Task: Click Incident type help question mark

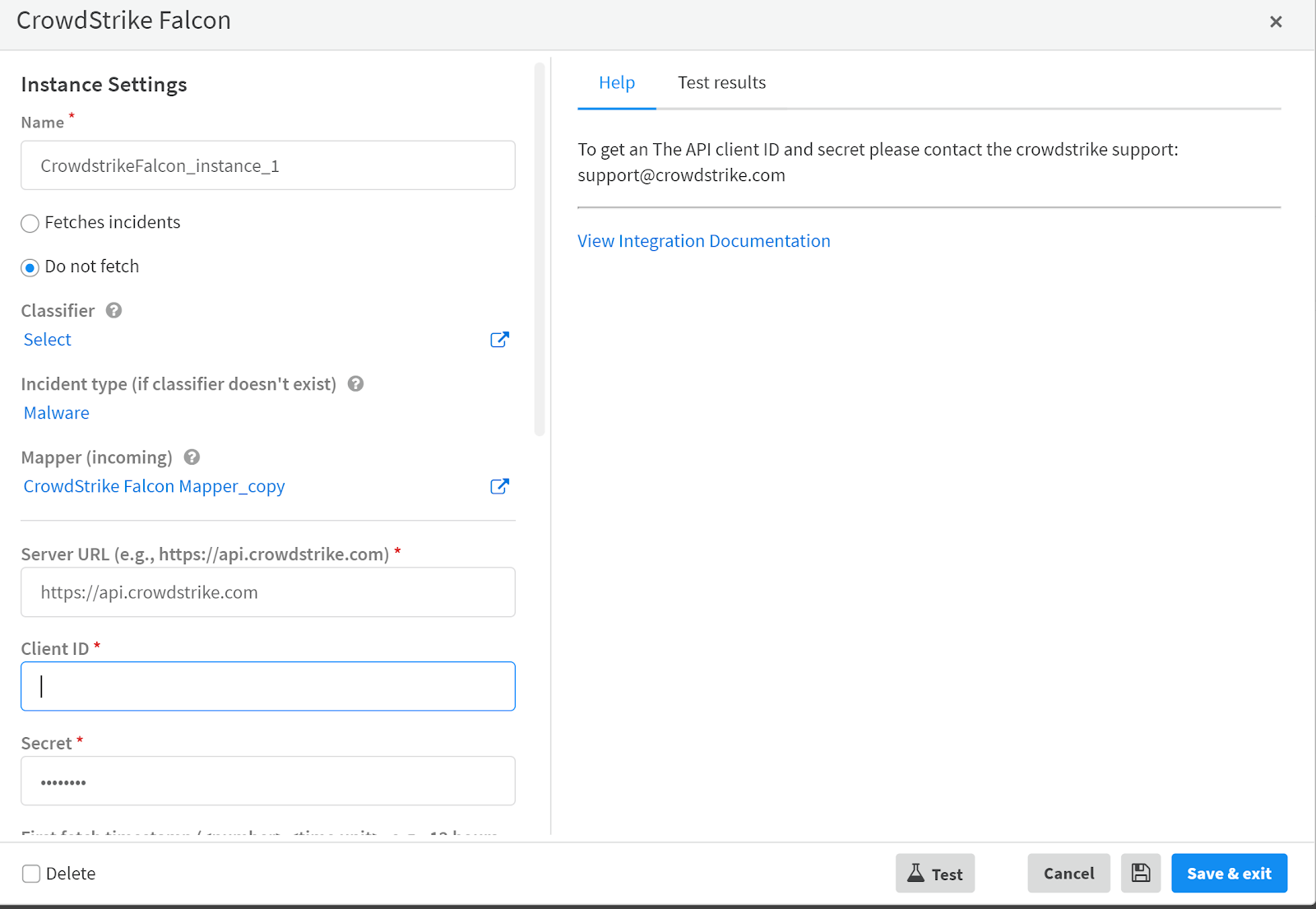Action: pos(355,384)
